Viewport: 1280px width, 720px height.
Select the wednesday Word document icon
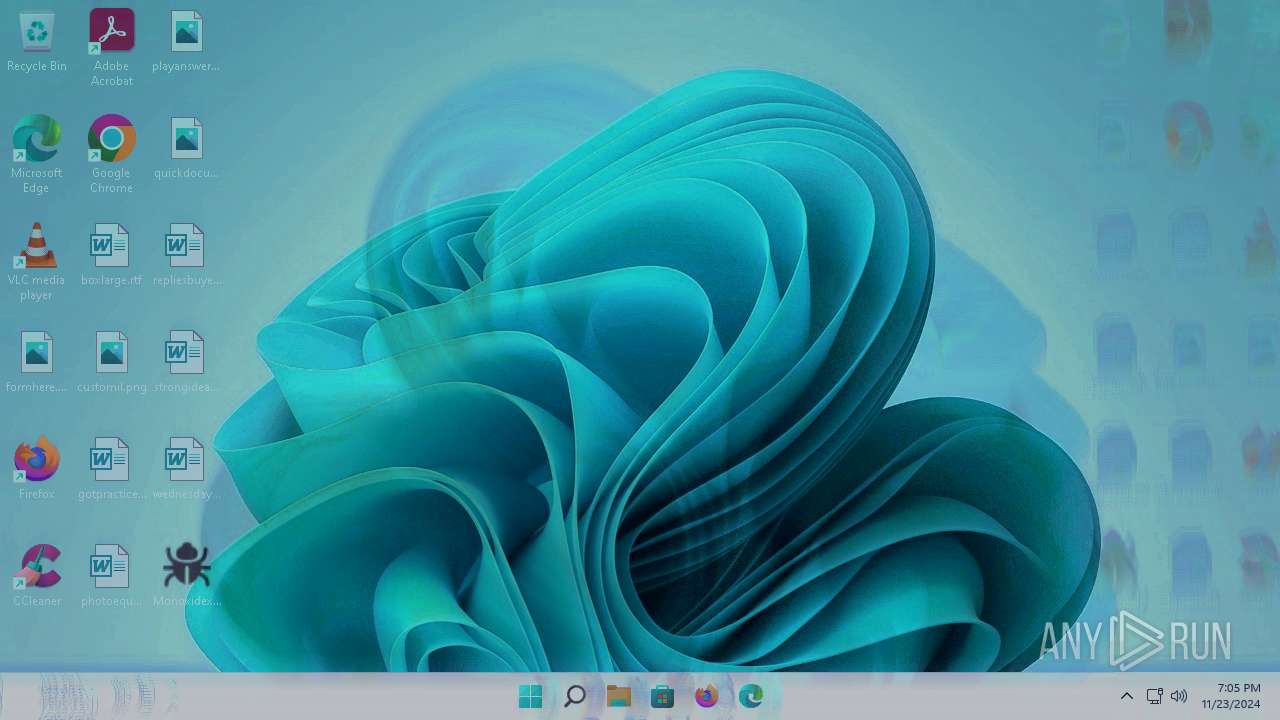point(186,469)
